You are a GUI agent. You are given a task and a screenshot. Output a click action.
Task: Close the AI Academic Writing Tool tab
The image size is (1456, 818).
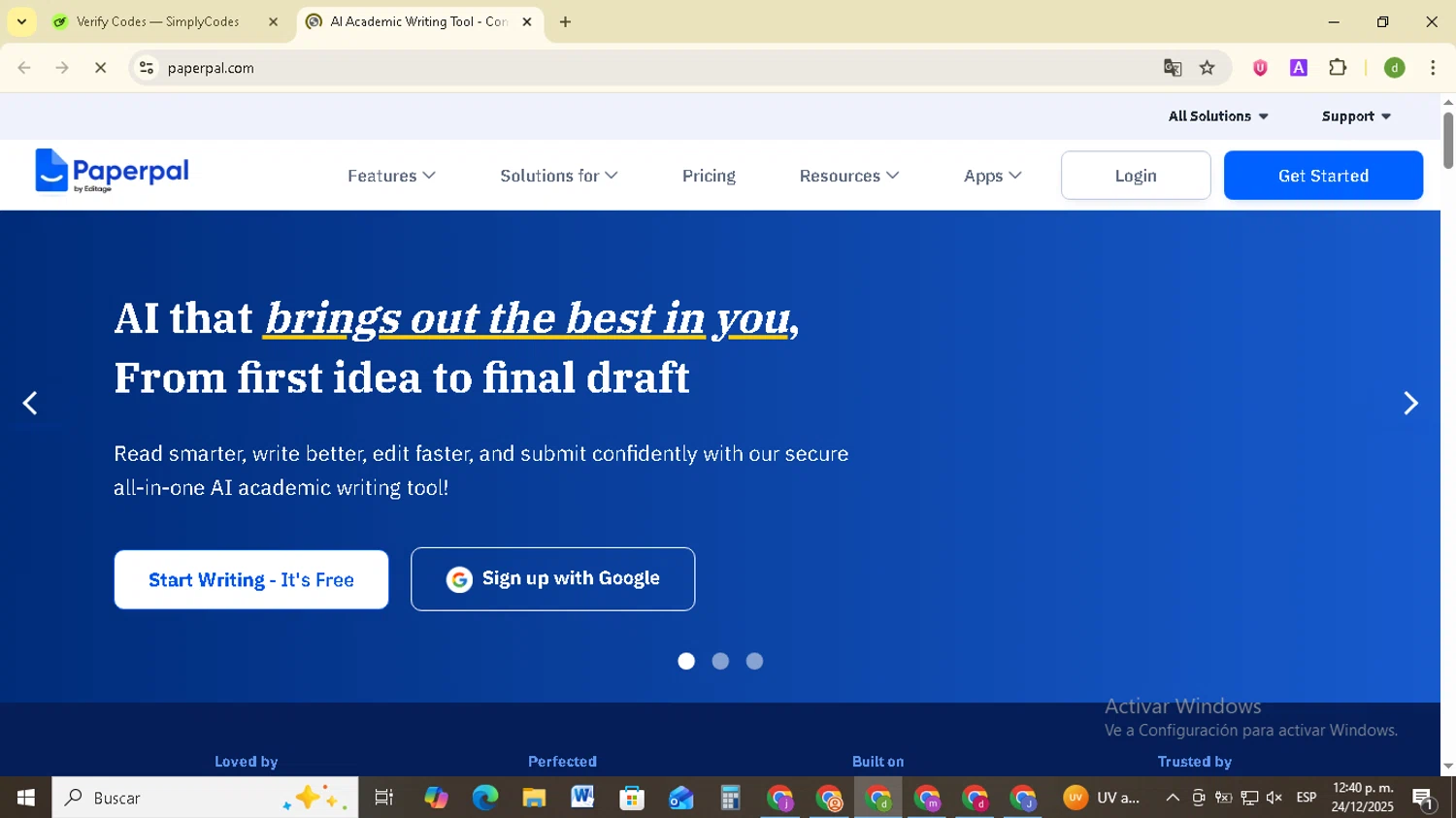[527, 21]
